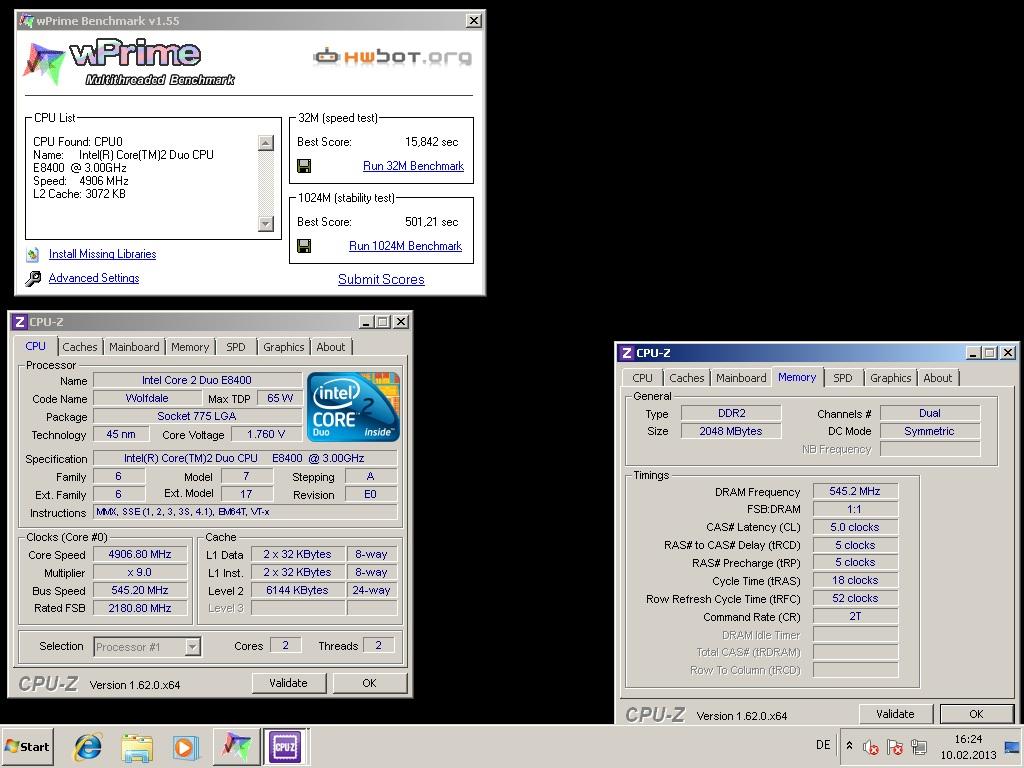Viewport: 1024px width, 768px height.
Task: Click the Core Voltage value 1.760 V
Action: click(x=266, y=434)
